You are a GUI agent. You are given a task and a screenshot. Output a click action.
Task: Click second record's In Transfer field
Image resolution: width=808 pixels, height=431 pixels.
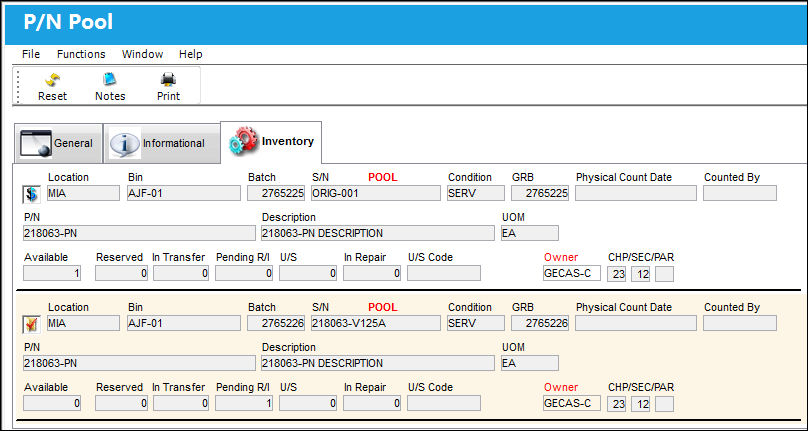pos(181,403)
